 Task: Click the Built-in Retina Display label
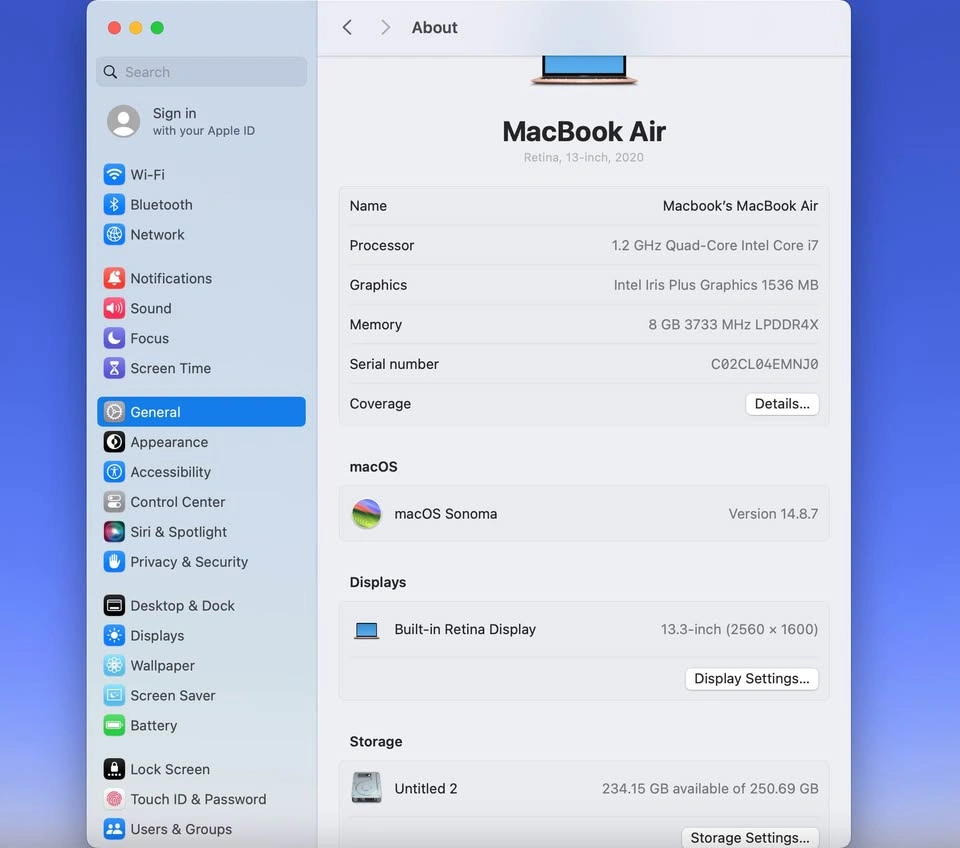(465, 629)
